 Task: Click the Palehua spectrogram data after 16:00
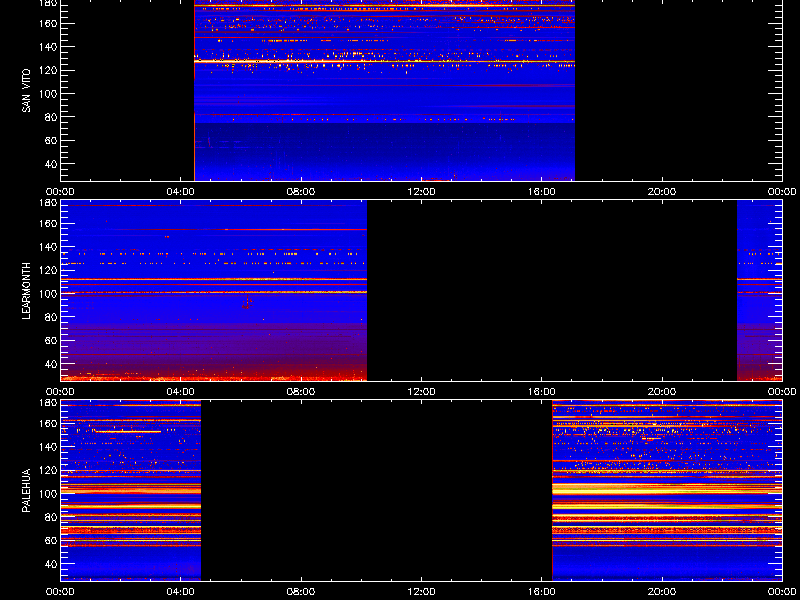point(667,491)
